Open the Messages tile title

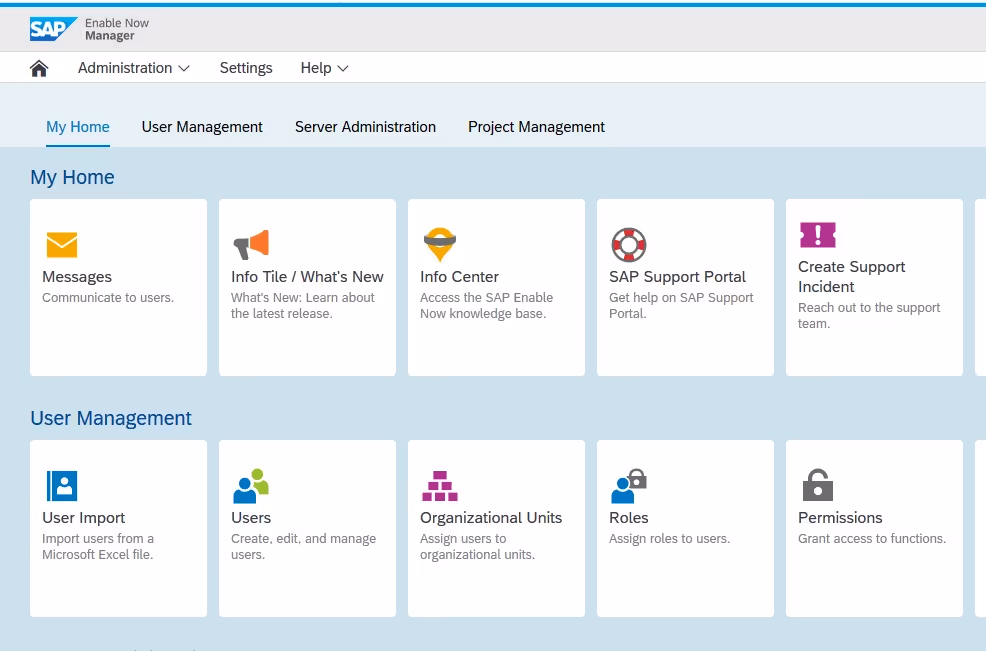77,277
